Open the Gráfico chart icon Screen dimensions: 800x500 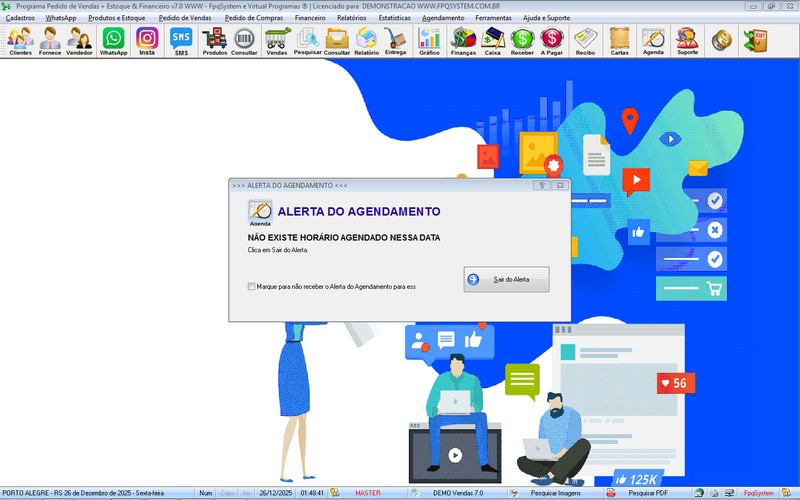point(429,41)
